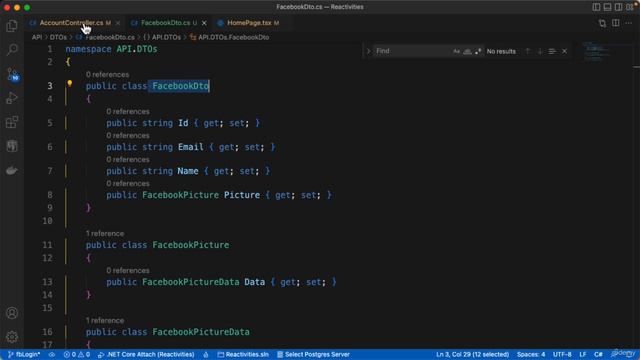Open the Accounts menu icon
The height and width of the screenshot is (360, 640).
coord(12,313)
